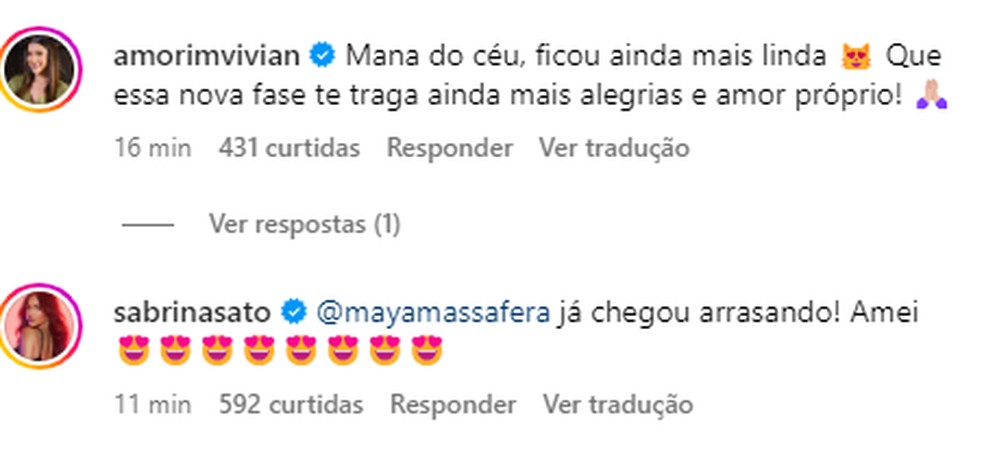Click verified badge next to sabrinasato

coord(293,313)
